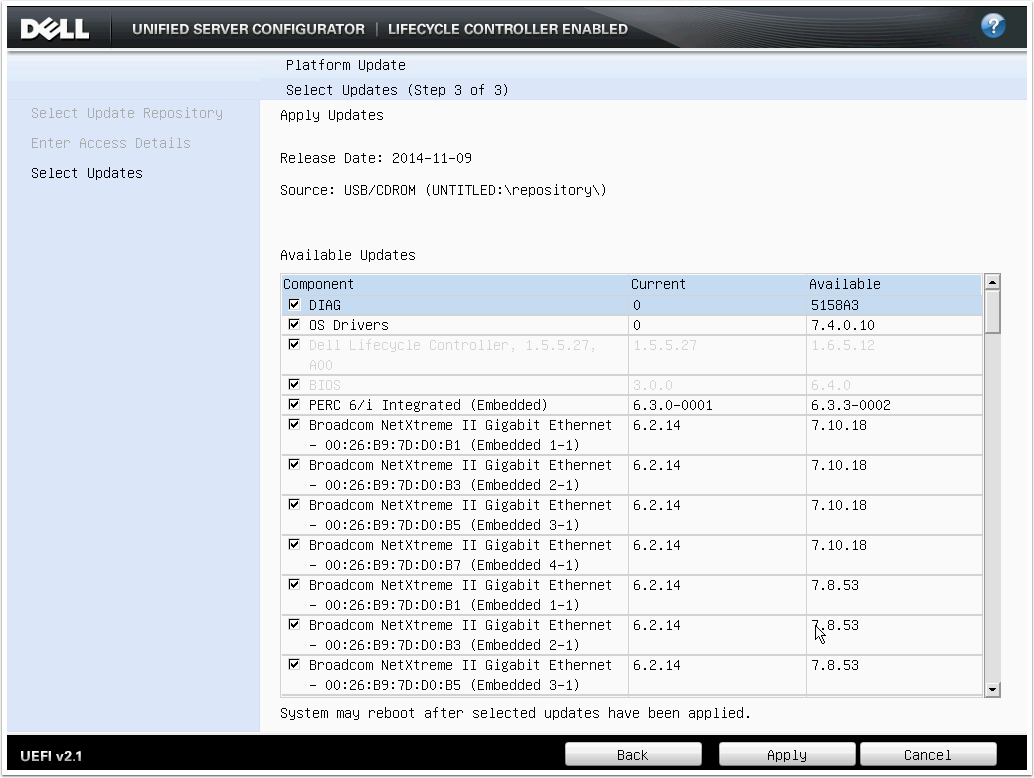Image resolution: width=1034 pixels, height=778 pixels.
Task: Click available version 1.6.5.12
Action: [843, 345]
